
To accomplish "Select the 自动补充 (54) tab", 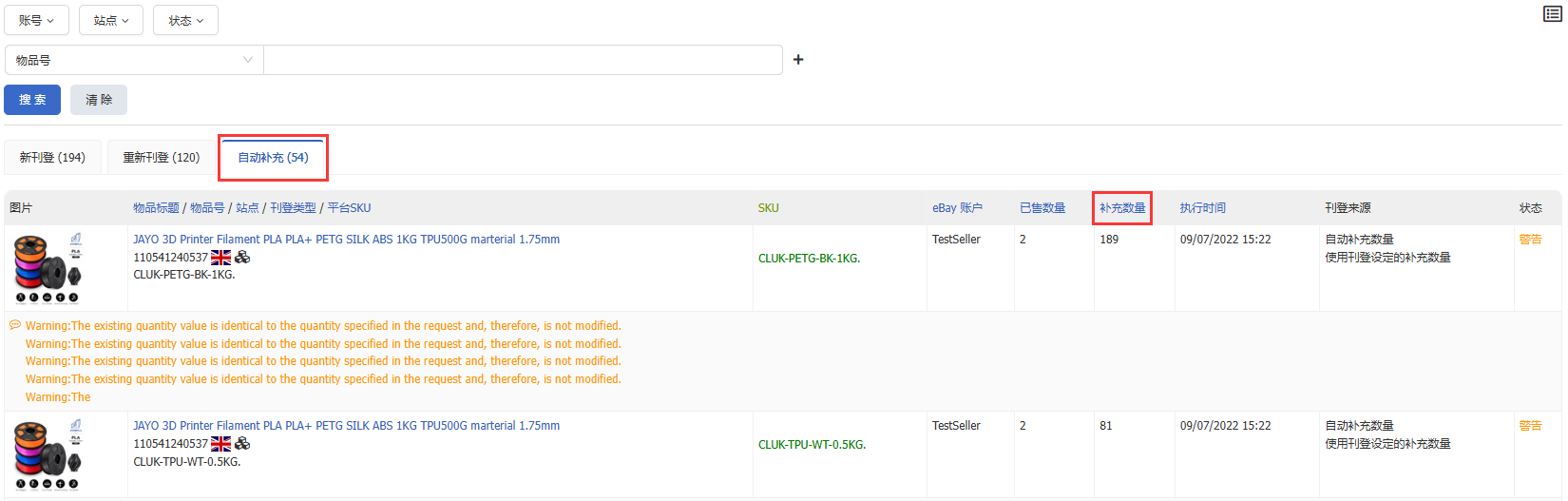I will tap(273, 158).
